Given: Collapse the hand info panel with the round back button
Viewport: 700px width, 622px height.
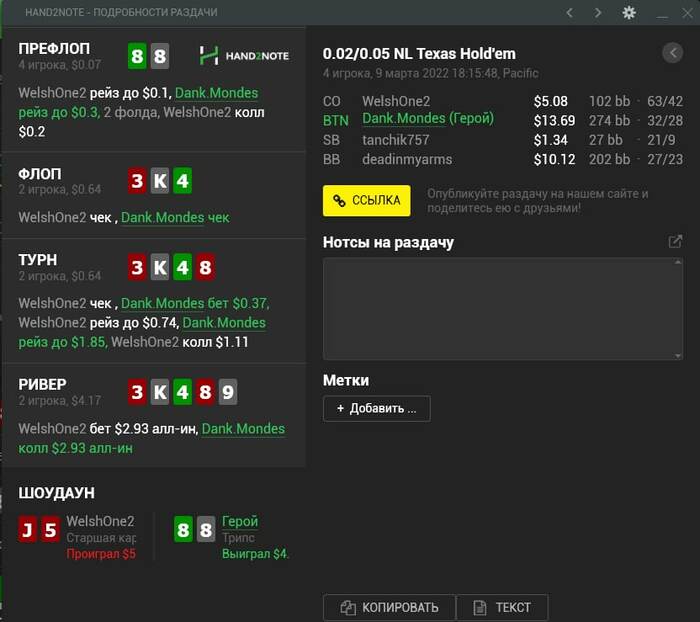Looking at the screenshot, I should (672, 53).
